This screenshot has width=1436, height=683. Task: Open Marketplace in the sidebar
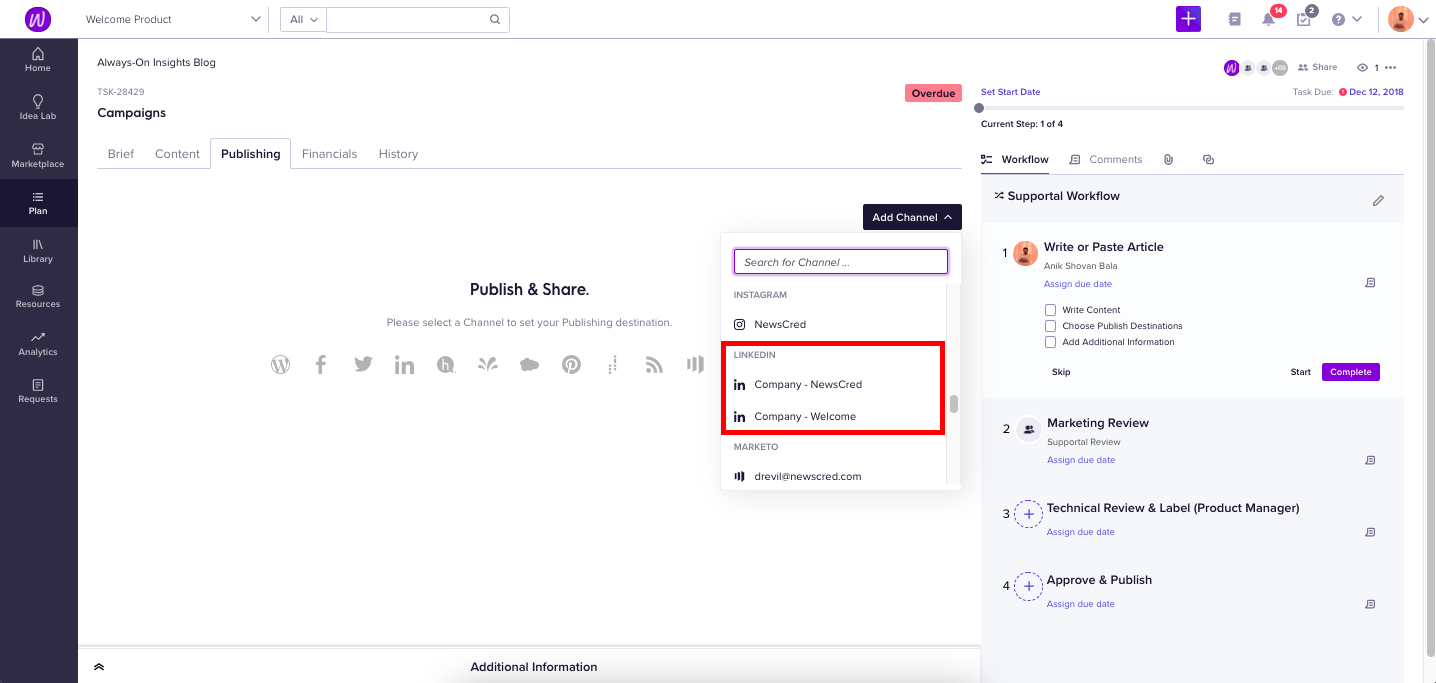(38, 155)
